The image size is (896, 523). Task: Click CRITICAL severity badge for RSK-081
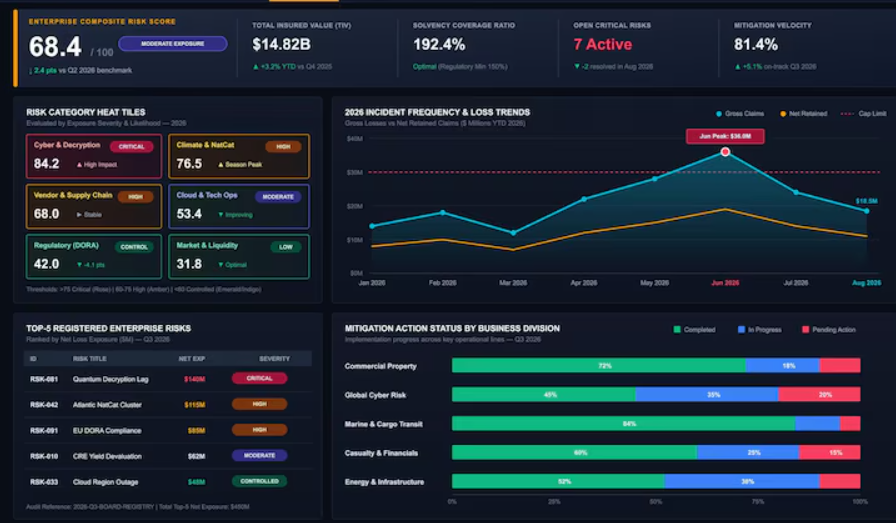coord(259,378)
